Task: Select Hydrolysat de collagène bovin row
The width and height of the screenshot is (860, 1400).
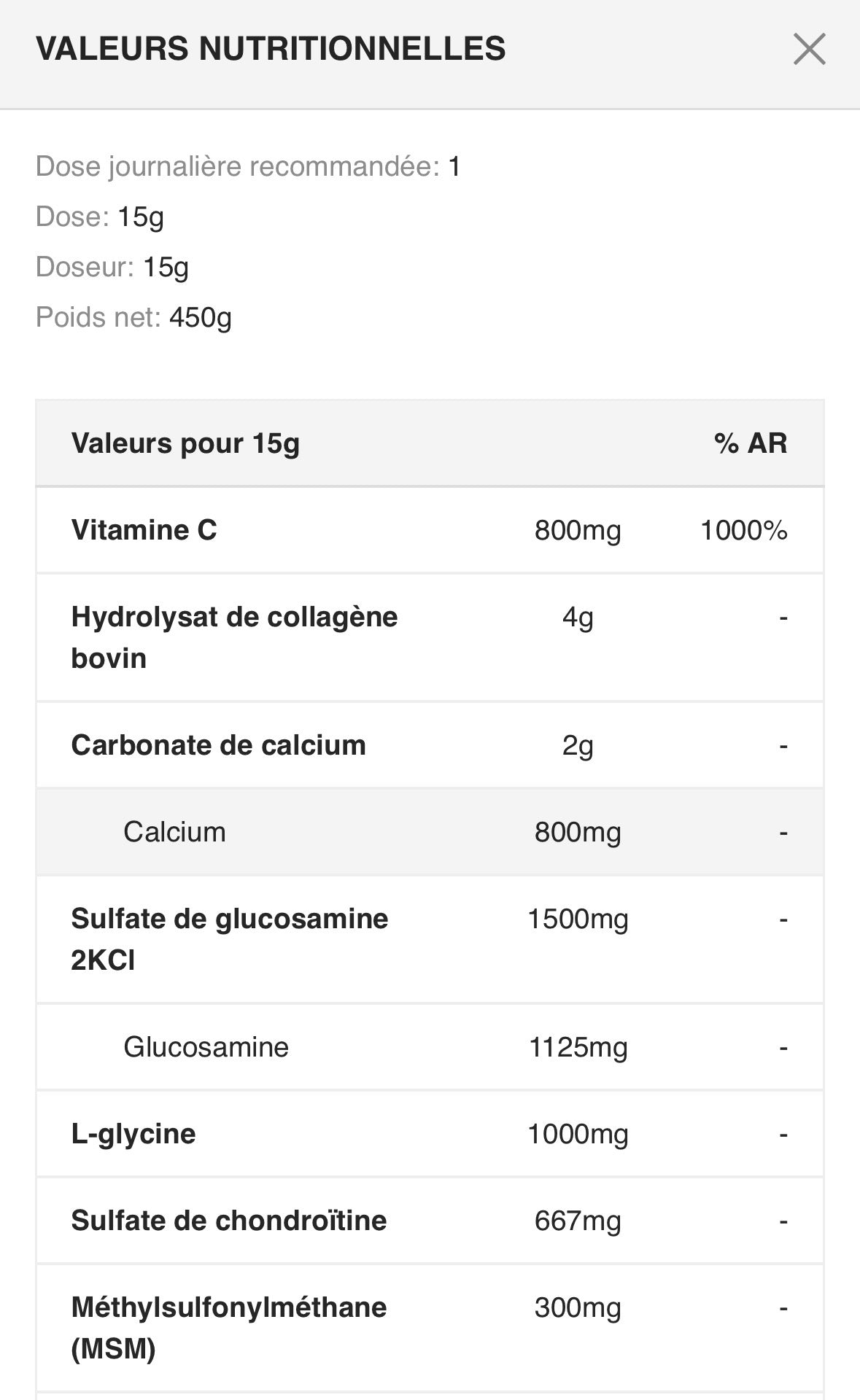Action: tap(234, 637)
